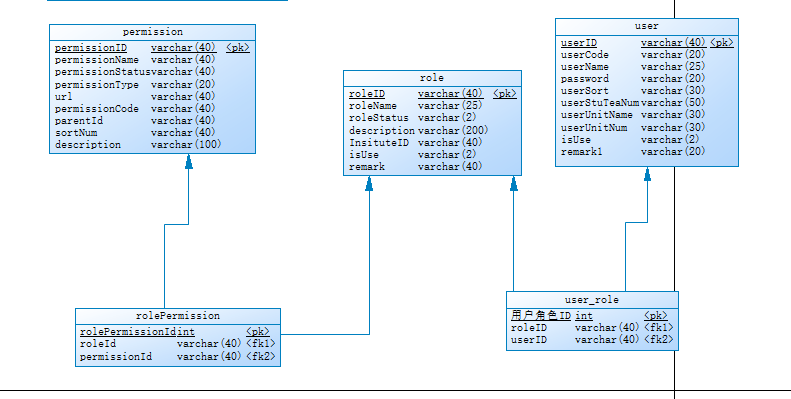The height and width of the screenshot is (399, 791).
Task: Click the remark column in role
Action: point(367,166)
